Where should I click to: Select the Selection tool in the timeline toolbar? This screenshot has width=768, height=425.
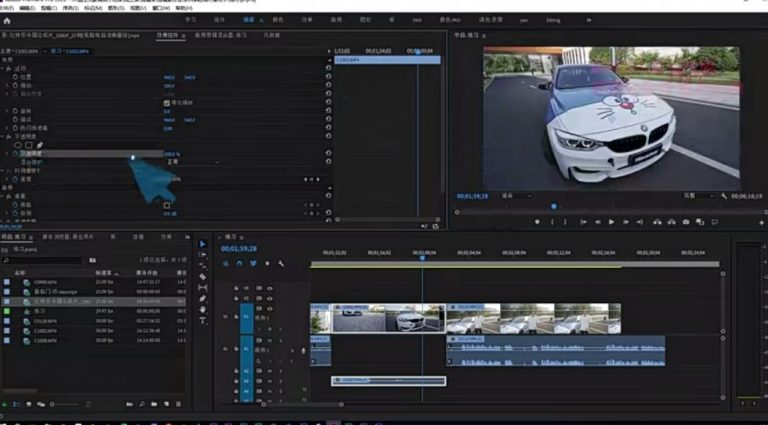pyautogui.click(x=202, y=243)
